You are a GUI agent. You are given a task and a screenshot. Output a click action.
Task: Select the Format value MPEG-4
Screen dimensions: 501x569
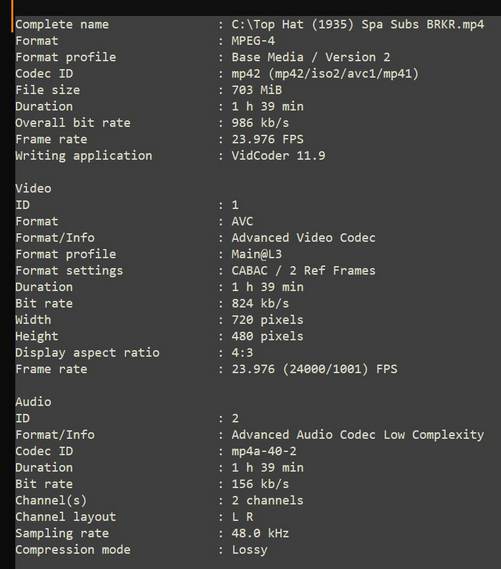pos(253,41)
